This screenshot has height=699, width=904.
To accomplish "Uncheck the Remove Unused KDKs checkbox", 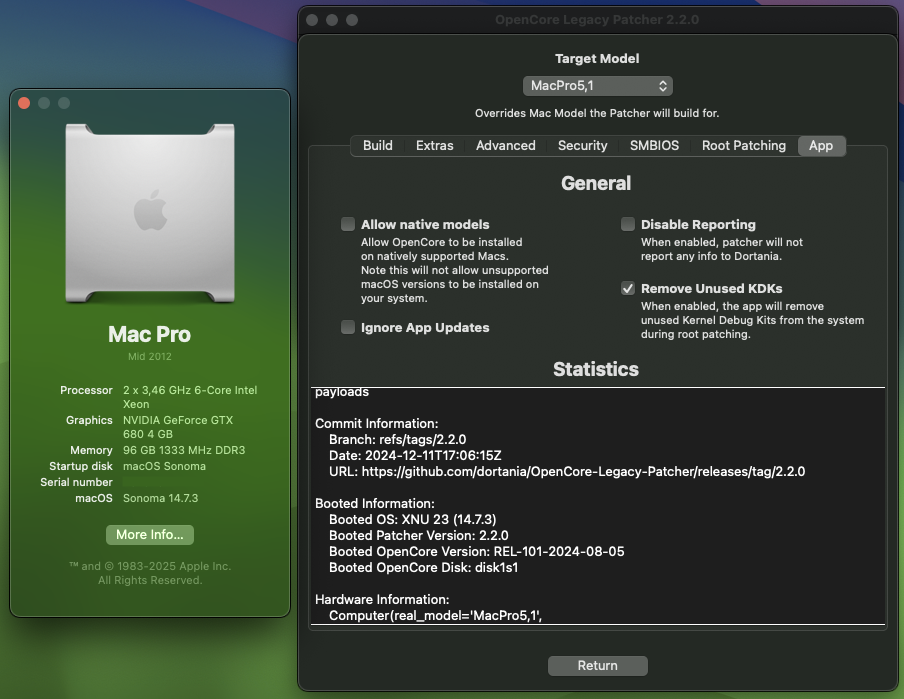I will point(628,288).
